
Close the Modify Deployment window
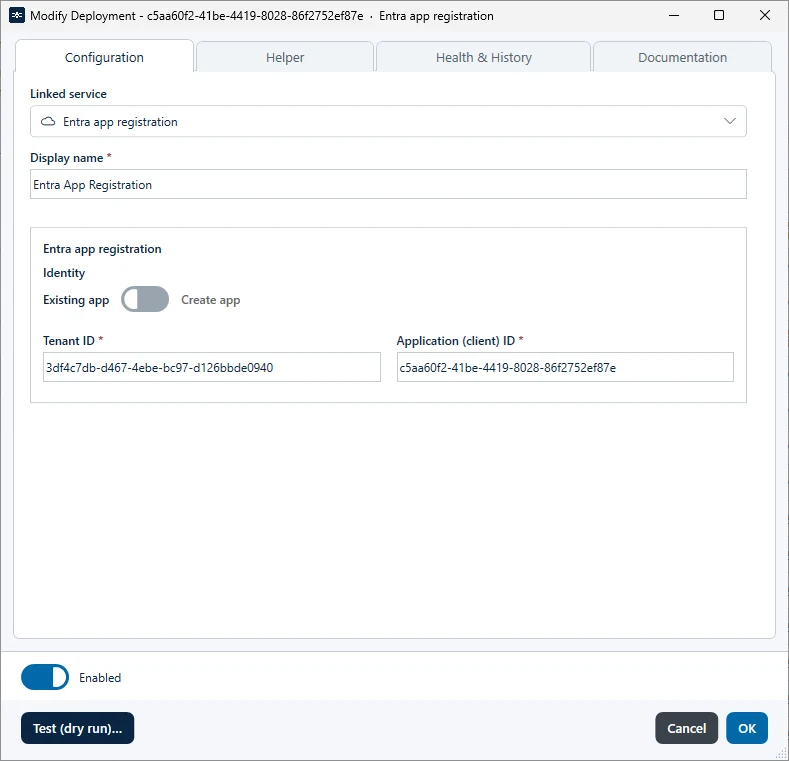point(765,16)
